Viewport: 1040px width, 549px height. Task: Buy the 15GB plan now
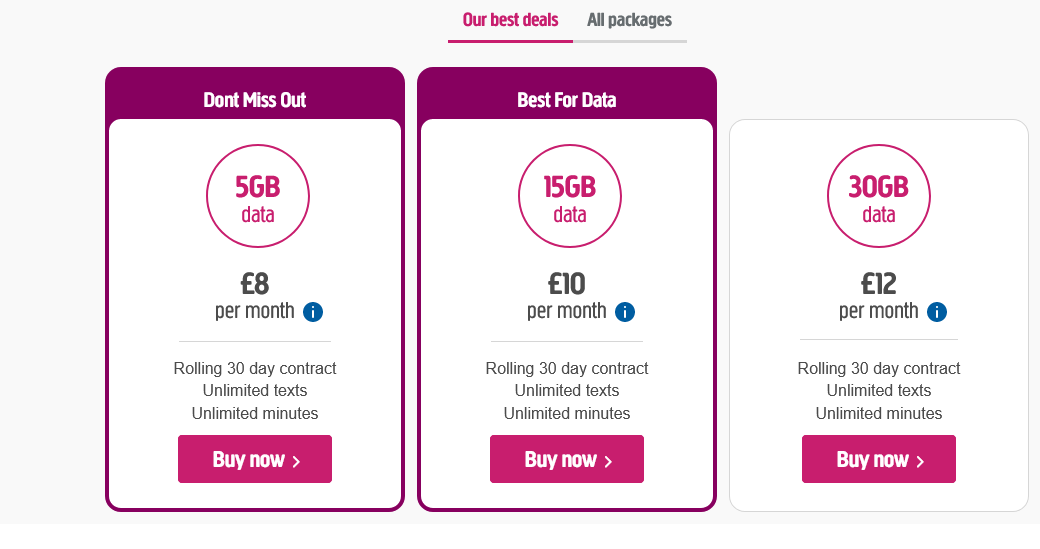tap(567, 459)
